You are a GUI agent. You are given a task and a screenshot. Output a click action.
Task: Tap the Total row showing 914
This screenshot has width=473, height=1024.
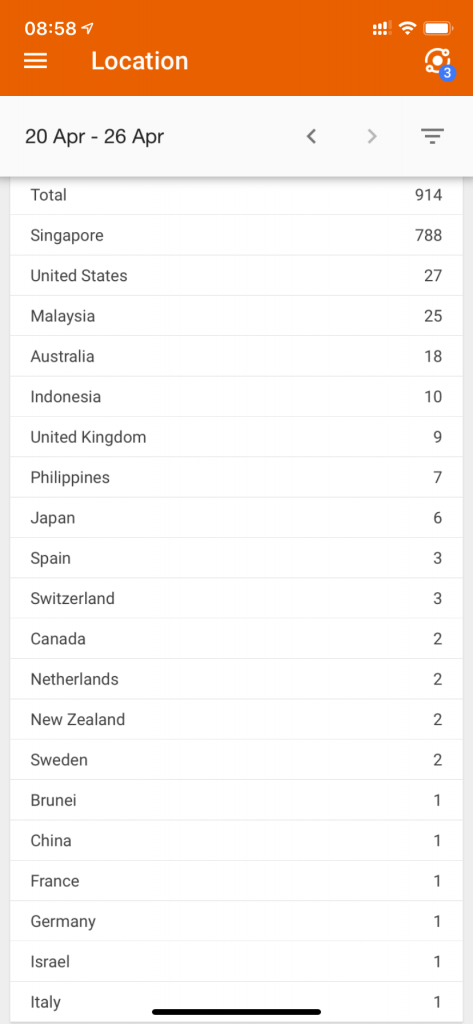pos(236,195)
